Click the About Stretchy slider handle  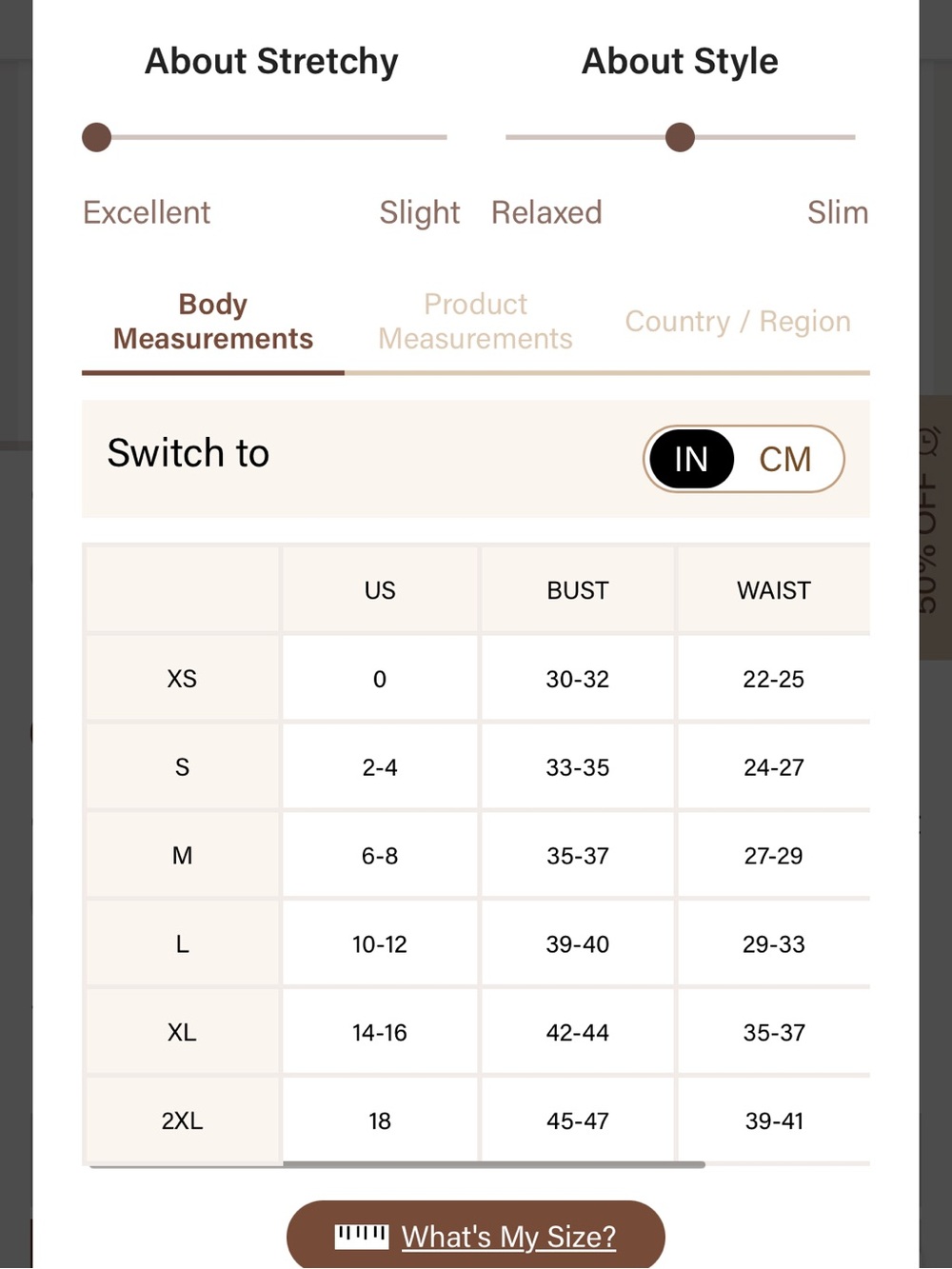pos(96,137)
